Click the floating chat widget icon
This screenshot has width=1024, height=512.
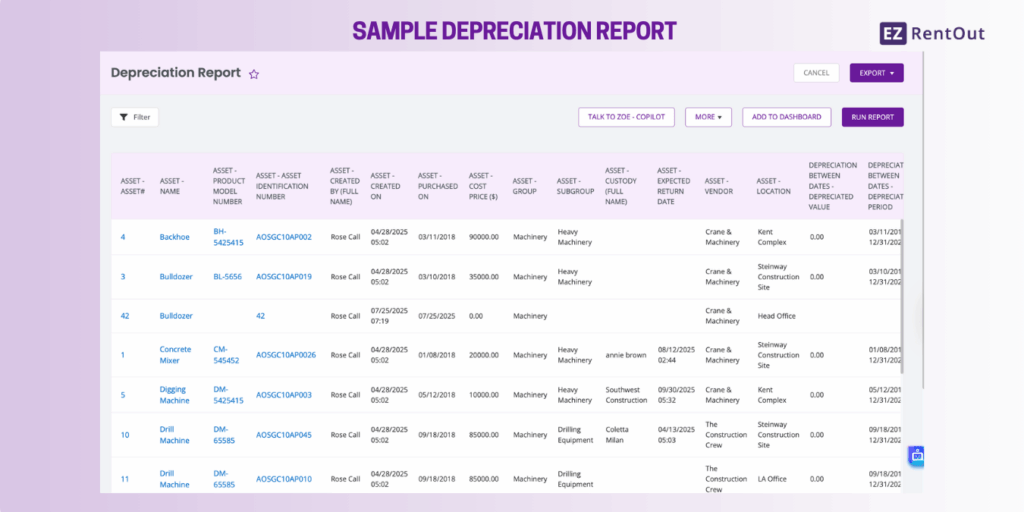coord(916,455)
